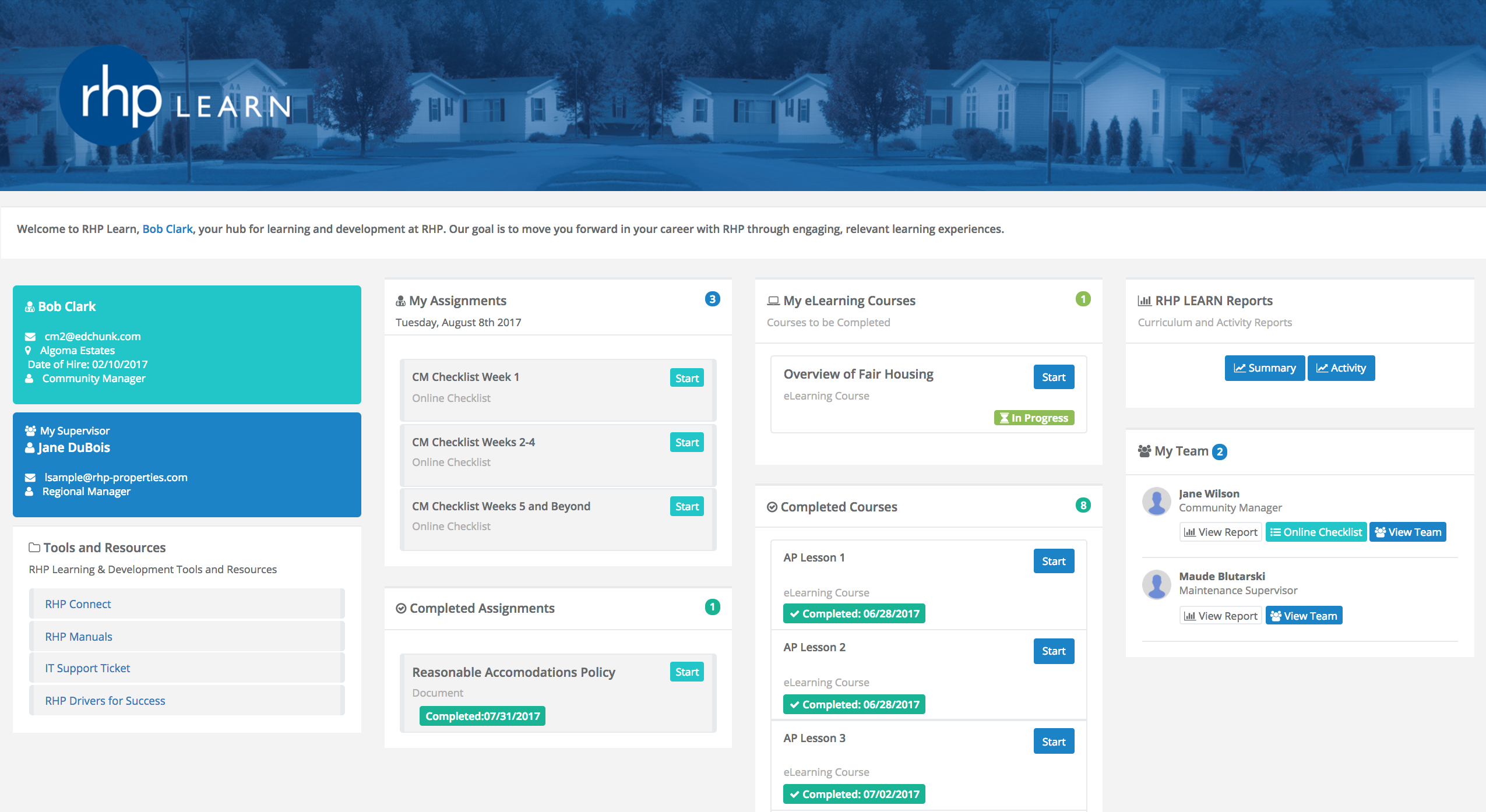Click green badge on My eLearning Courses
The width and height of the screenshot is (1486, 812).
[x=1083, y=299]
